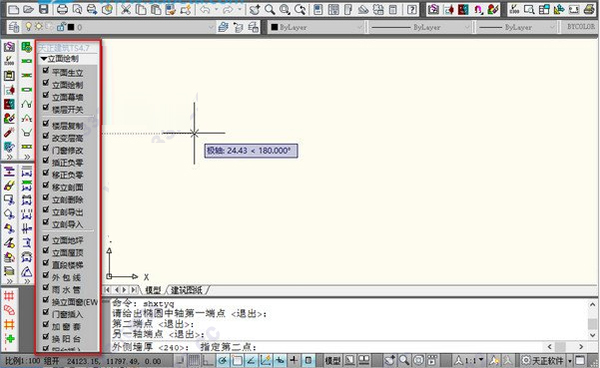Open the annotation scale 1:1 dropdown
The image size is (600, 368).
click(x=469, y=360)
